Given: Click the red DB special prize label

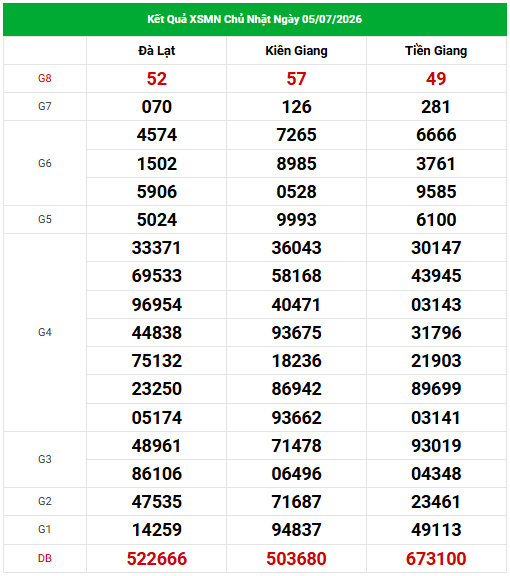Looking at the screenshot, I should coord(45,558).
